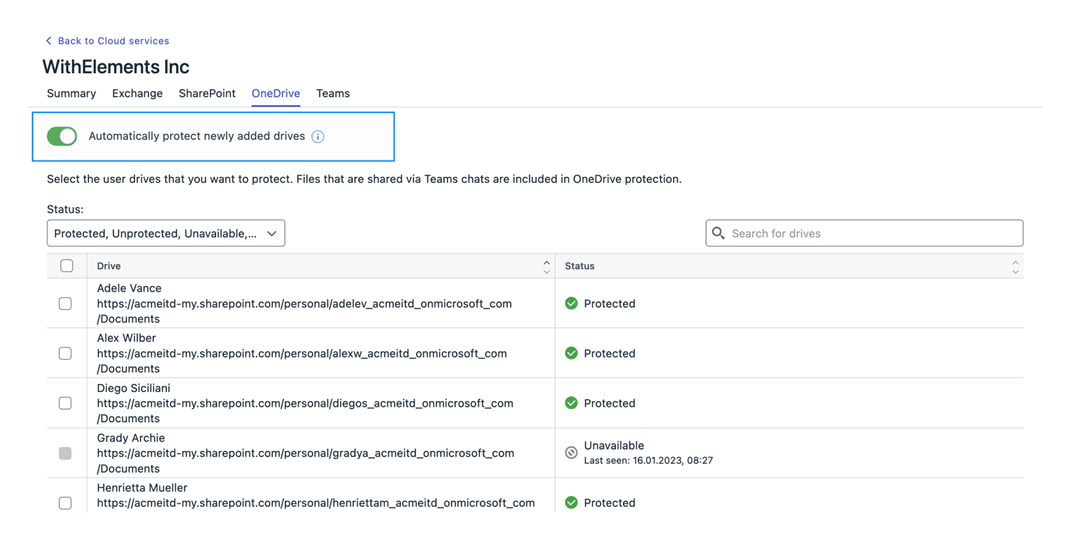
Task: Click the Alex Wilber drive name
Action: (x=127, y=338)
